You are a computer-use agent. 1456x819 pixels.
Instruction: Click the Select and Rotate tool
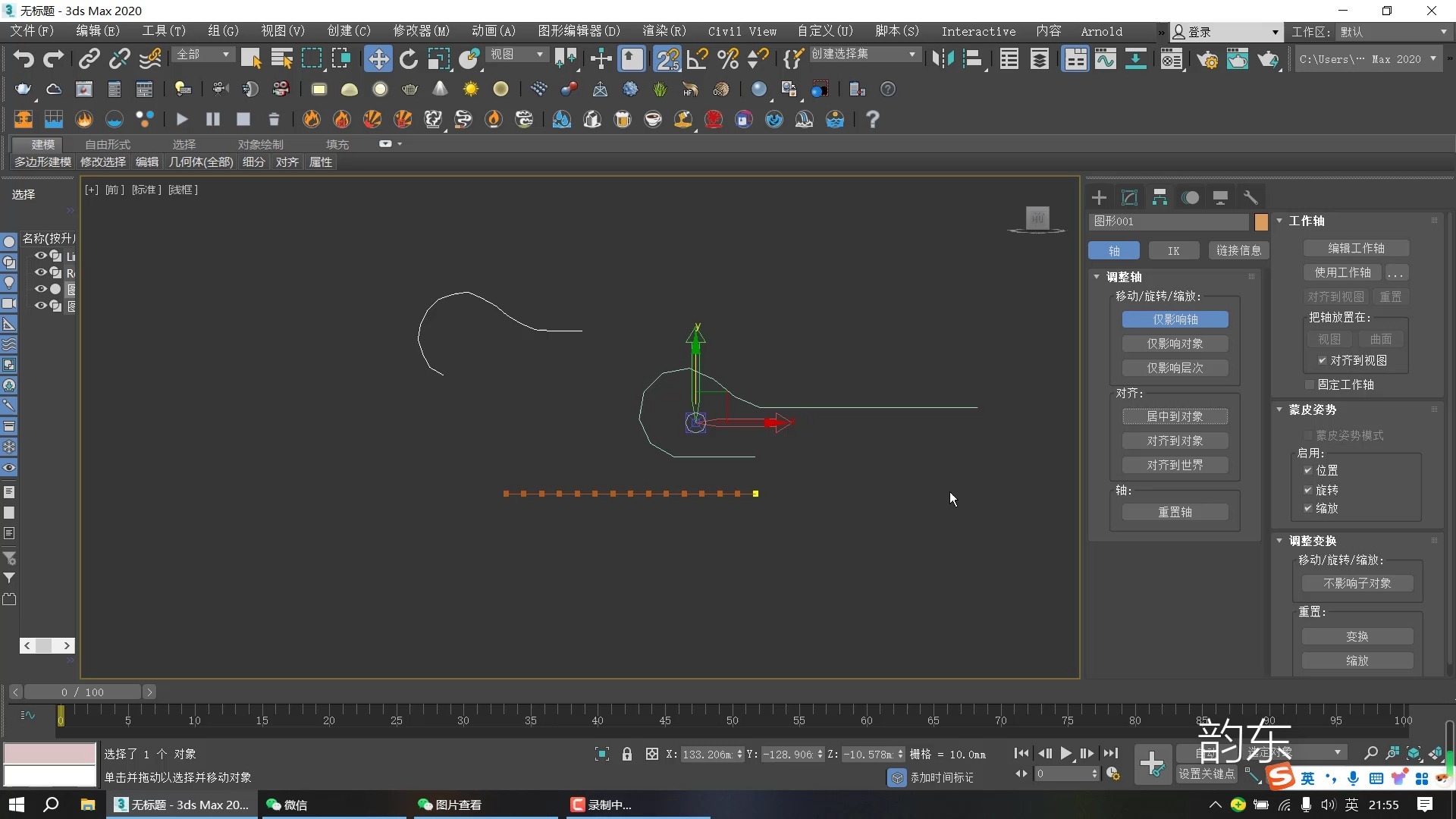pyautogui.click(x=409, y=59)
